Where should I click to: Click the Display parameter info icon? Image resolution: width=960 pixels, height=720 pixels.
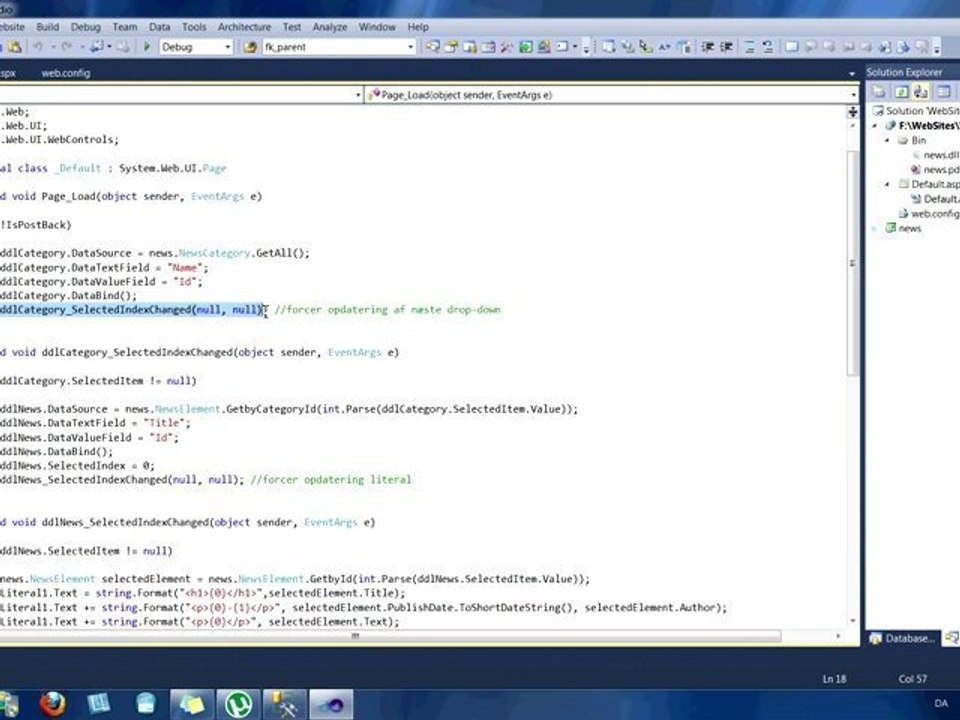628,47
